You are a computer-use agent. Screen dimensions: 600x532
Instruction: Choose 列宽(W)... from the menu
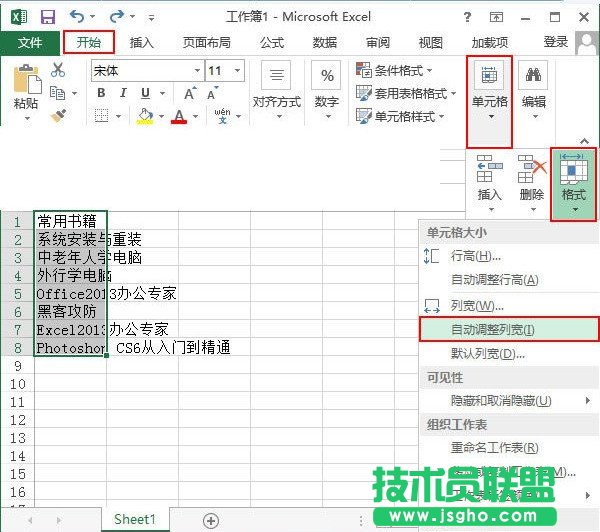click(509, 305)
